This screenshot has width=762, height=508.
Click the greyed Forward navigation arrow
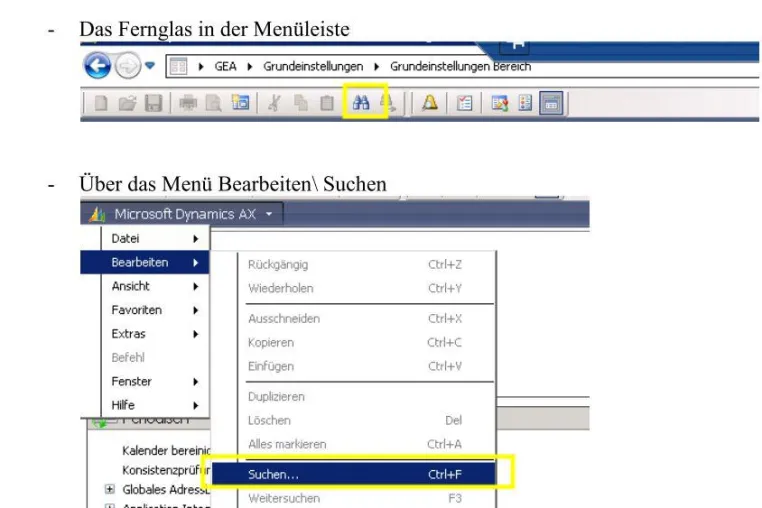pyautogui.click(x=128, y=65)
